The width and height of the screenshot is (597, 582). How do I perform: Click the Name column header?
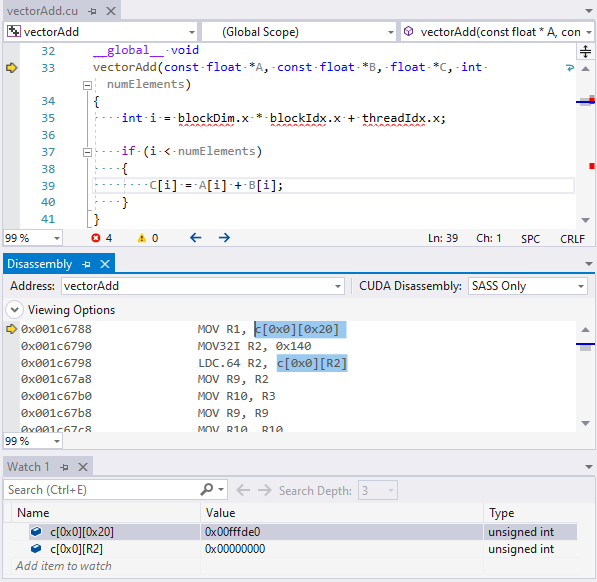pyautogui.click(x=106, y=513)
